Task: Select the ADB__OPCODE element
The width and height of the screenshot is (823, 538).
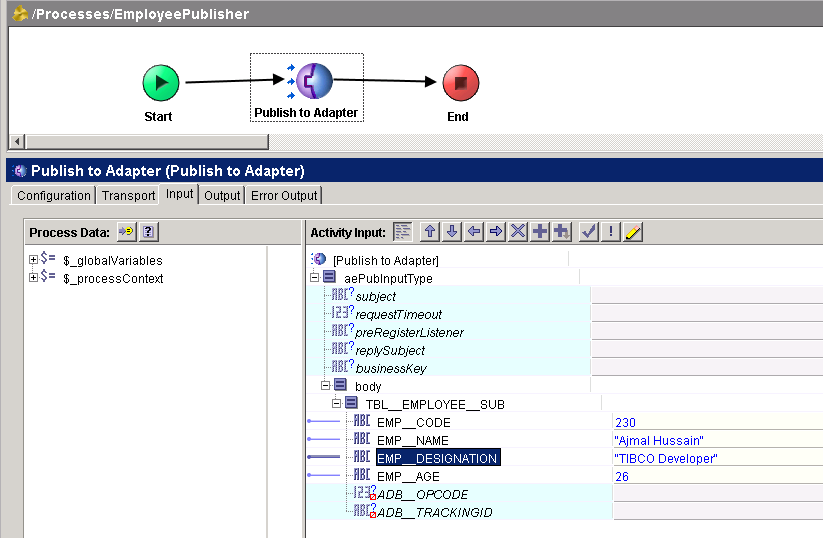Action: [423, 494]
